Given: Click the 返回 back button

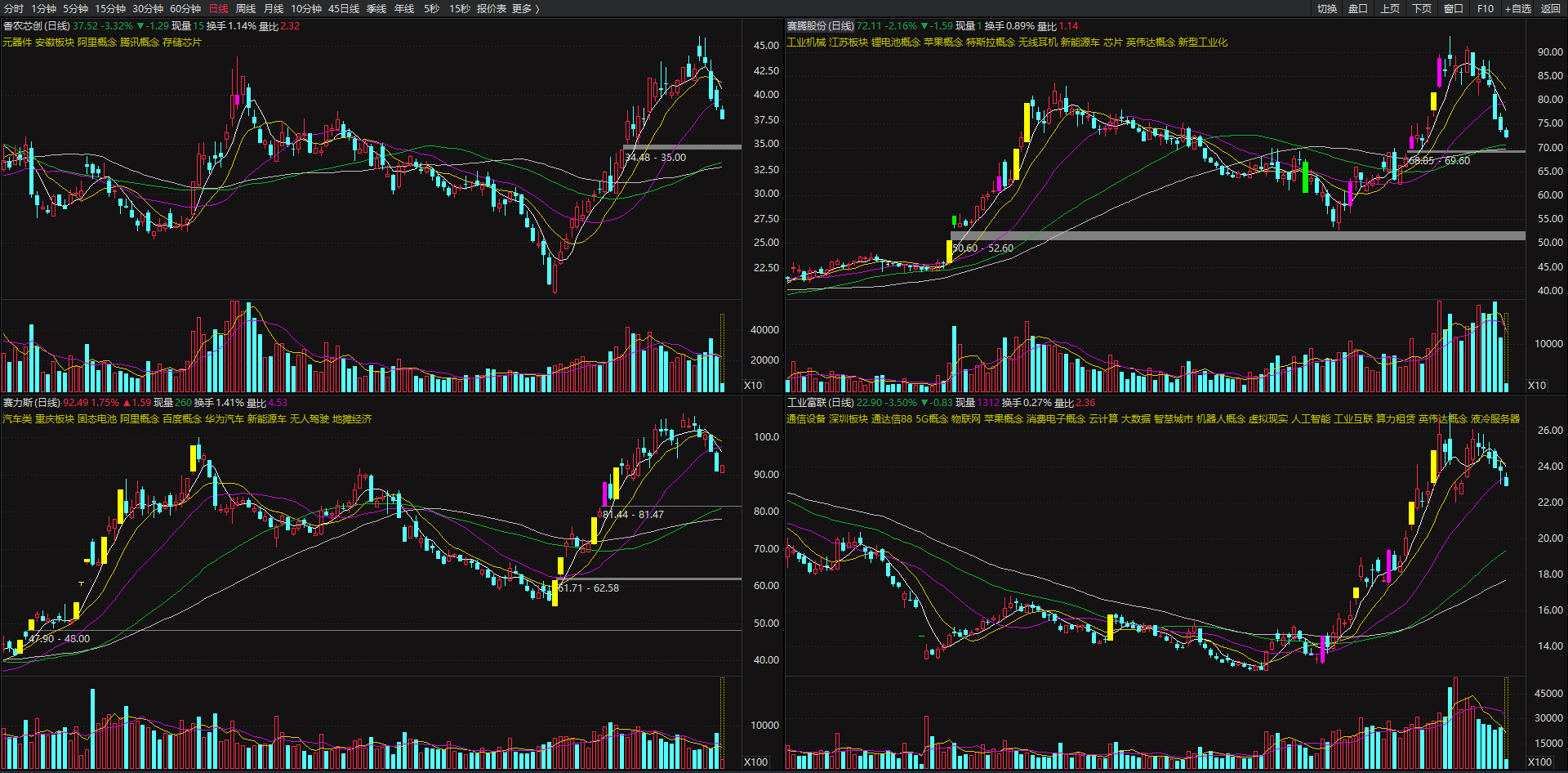Looking at the screenshot, I should pyautogui.click(x=1550, y=8).
